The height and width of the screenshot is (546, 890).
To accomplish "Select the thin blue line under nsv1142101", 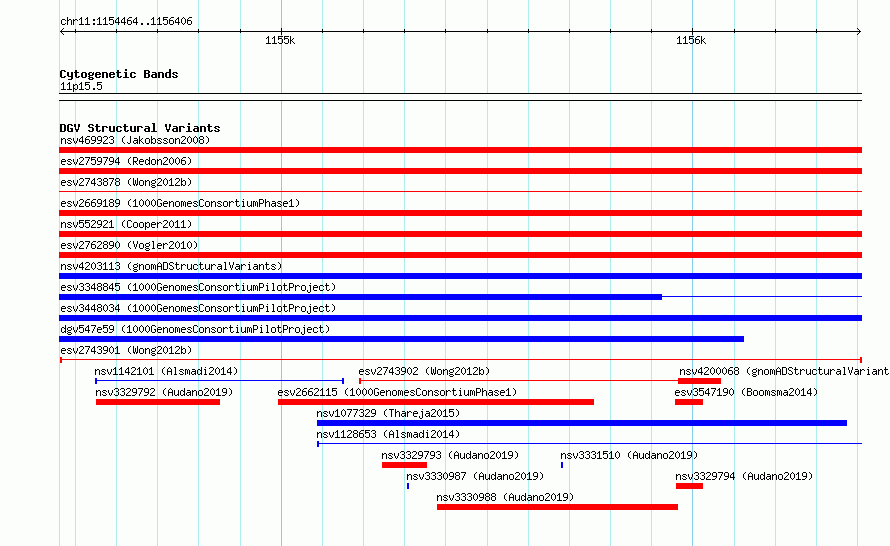I will (x=220, y=381).
